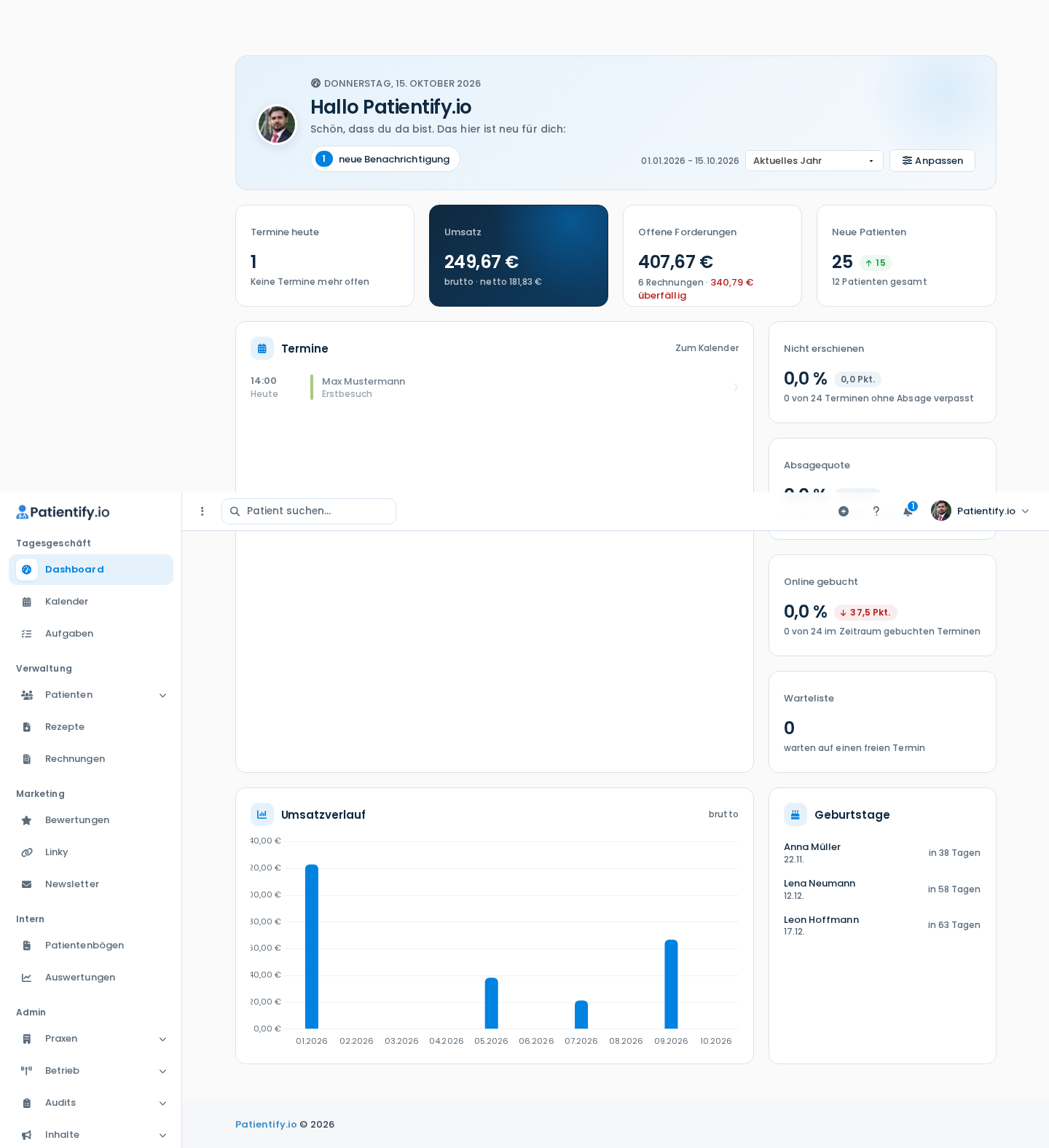Screen dimensions: 1049x1148
Task: Expand the Praxen submenu
Action: (x=91, y=1039)
